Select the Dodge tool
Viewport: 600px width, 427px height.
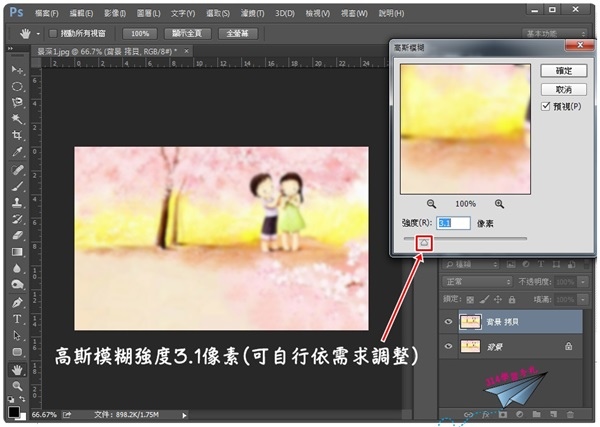tap(17, 284)
